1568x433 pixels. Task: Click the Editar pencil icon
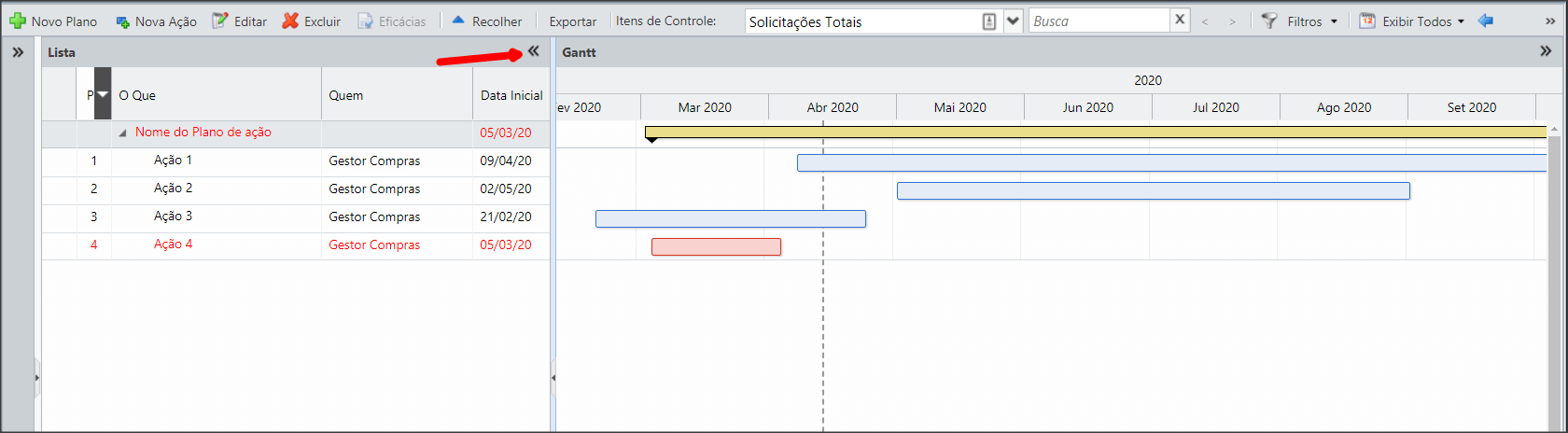point(220,21)
